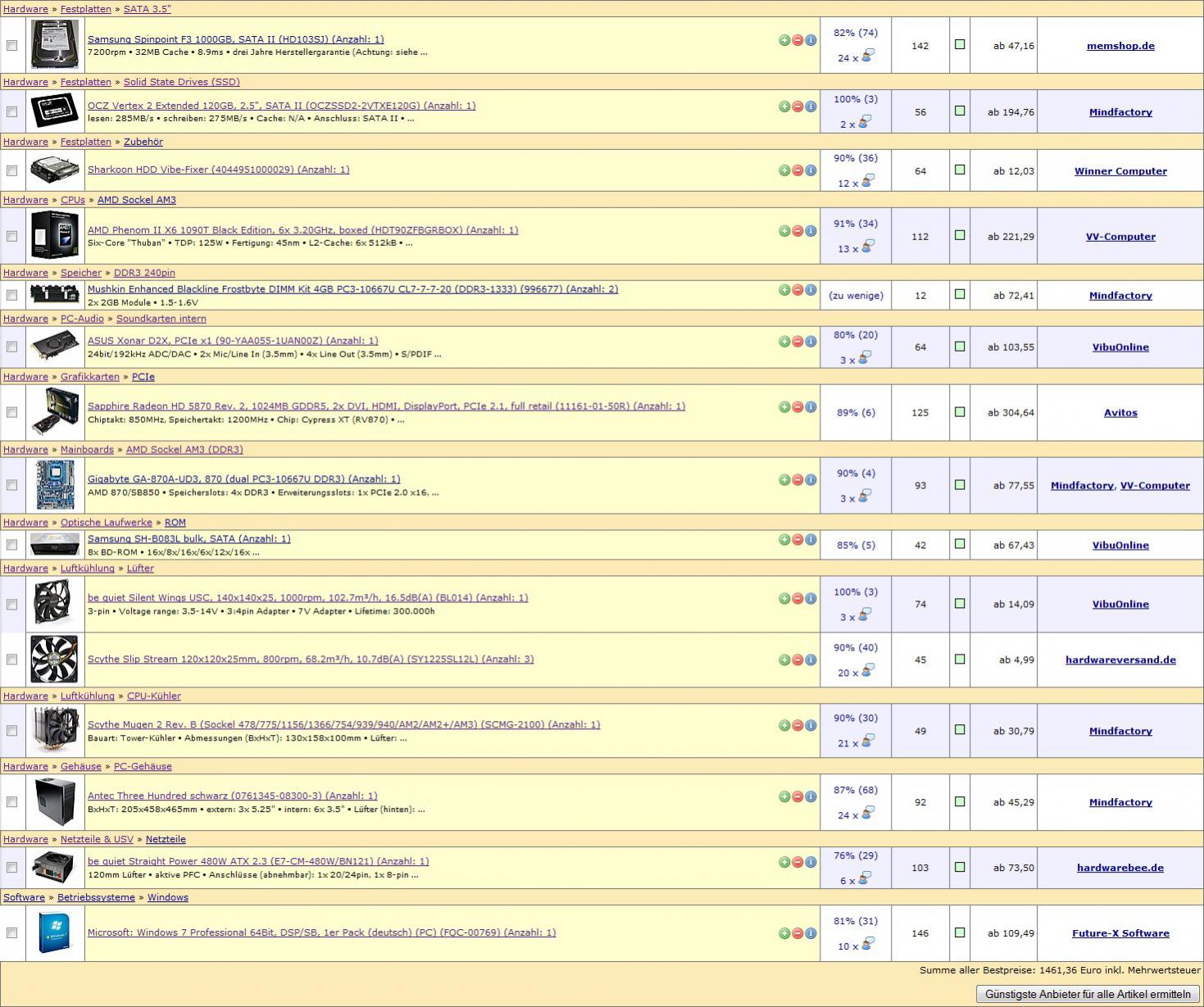Tick the Sapphire Radeon HD 5870 checkbox

[11, 412]
